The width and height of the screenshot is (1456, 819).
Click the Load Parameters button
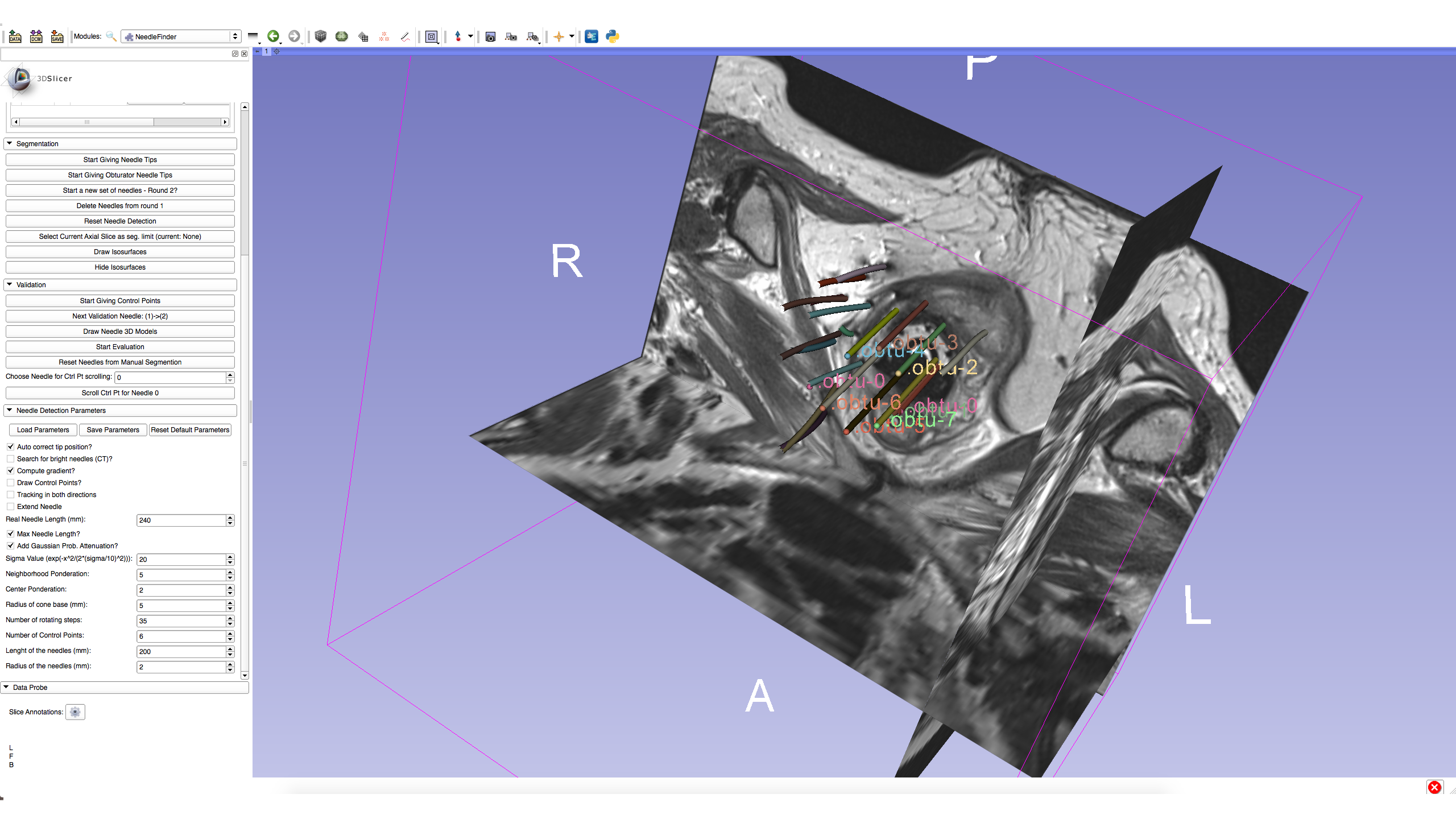43,430
